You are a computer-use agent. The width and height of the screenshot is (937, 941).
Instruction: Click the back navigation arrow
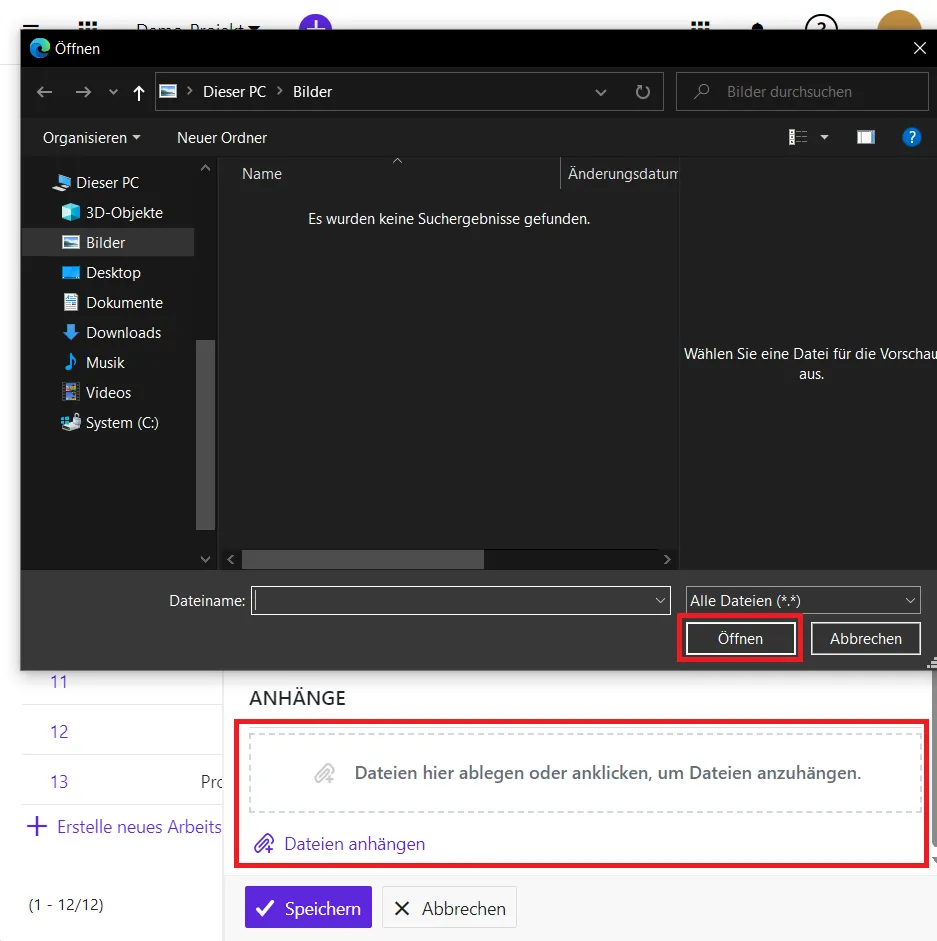pos(44,92)
